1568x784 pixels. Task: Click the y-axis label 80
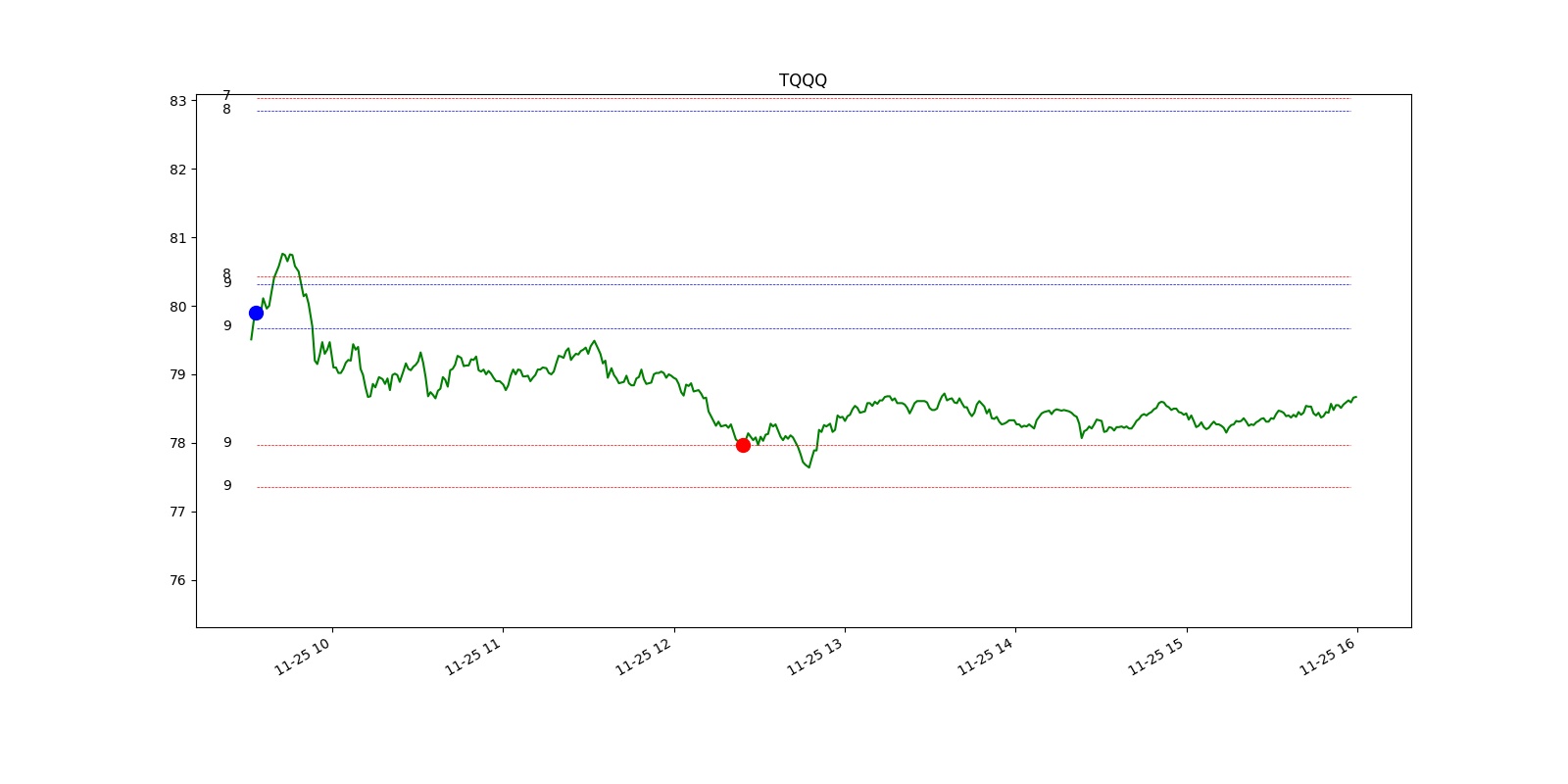point(177,307)
